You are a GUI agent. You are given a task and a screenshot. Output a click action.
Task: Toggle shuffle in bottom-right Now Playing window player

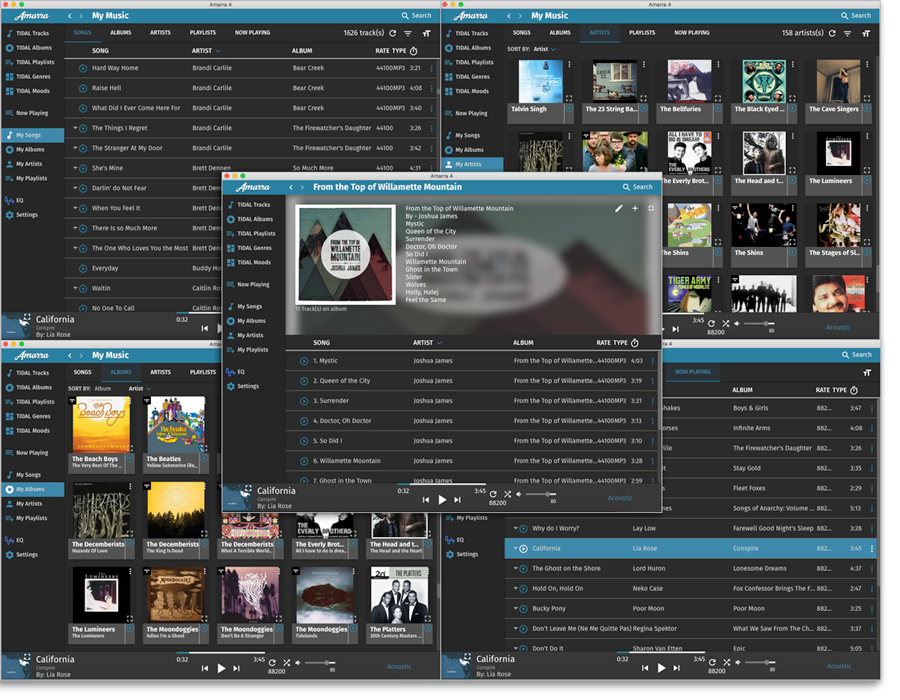[727, 662]
